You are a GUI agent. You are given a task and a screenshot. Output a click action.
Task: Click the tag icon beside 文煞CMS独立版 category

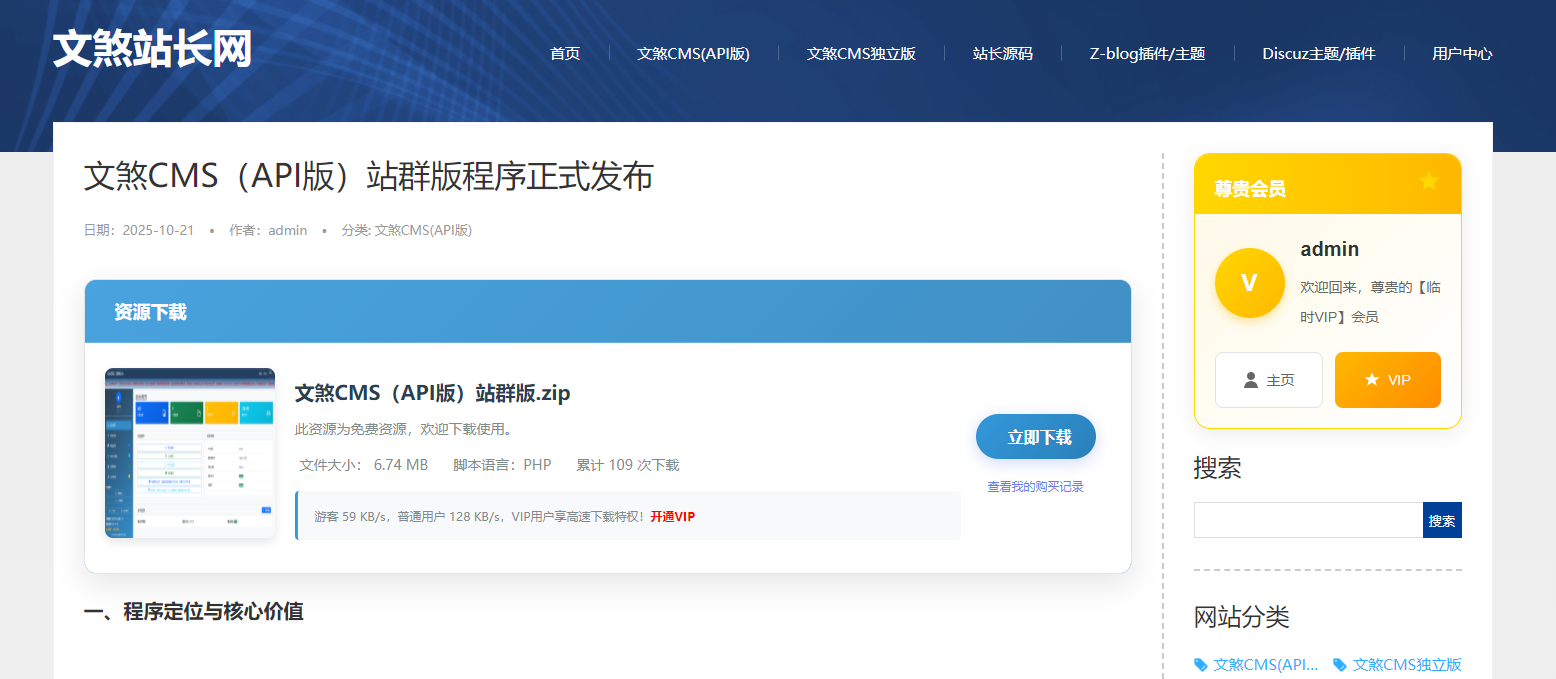1340,664
